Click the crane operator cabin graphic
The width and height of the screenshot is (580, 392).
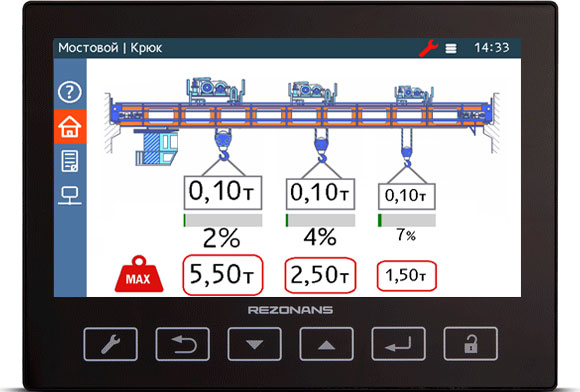point(157,147)
